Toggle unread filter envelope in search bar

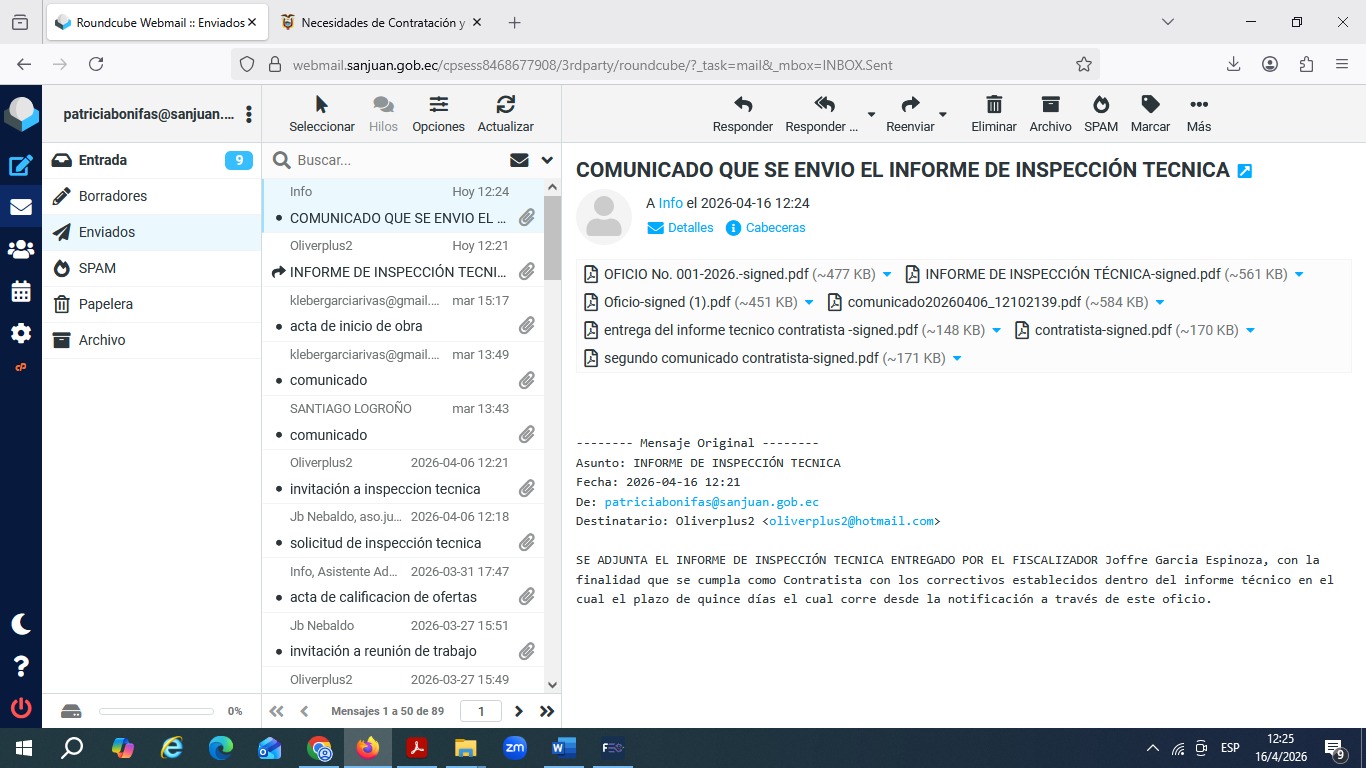click(x=519, y=160)
